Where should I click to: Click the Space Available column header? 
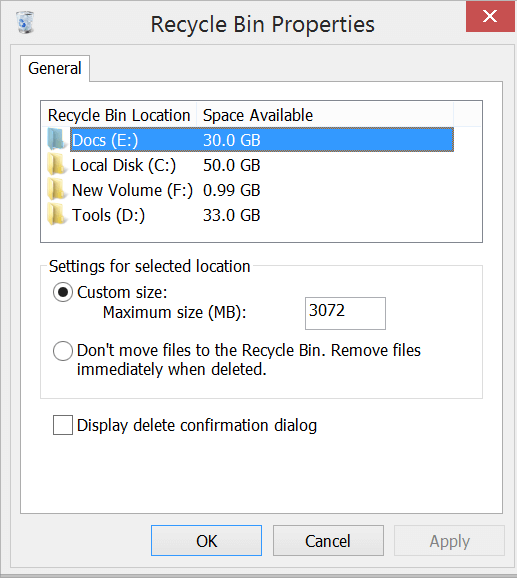pos(325,115)
